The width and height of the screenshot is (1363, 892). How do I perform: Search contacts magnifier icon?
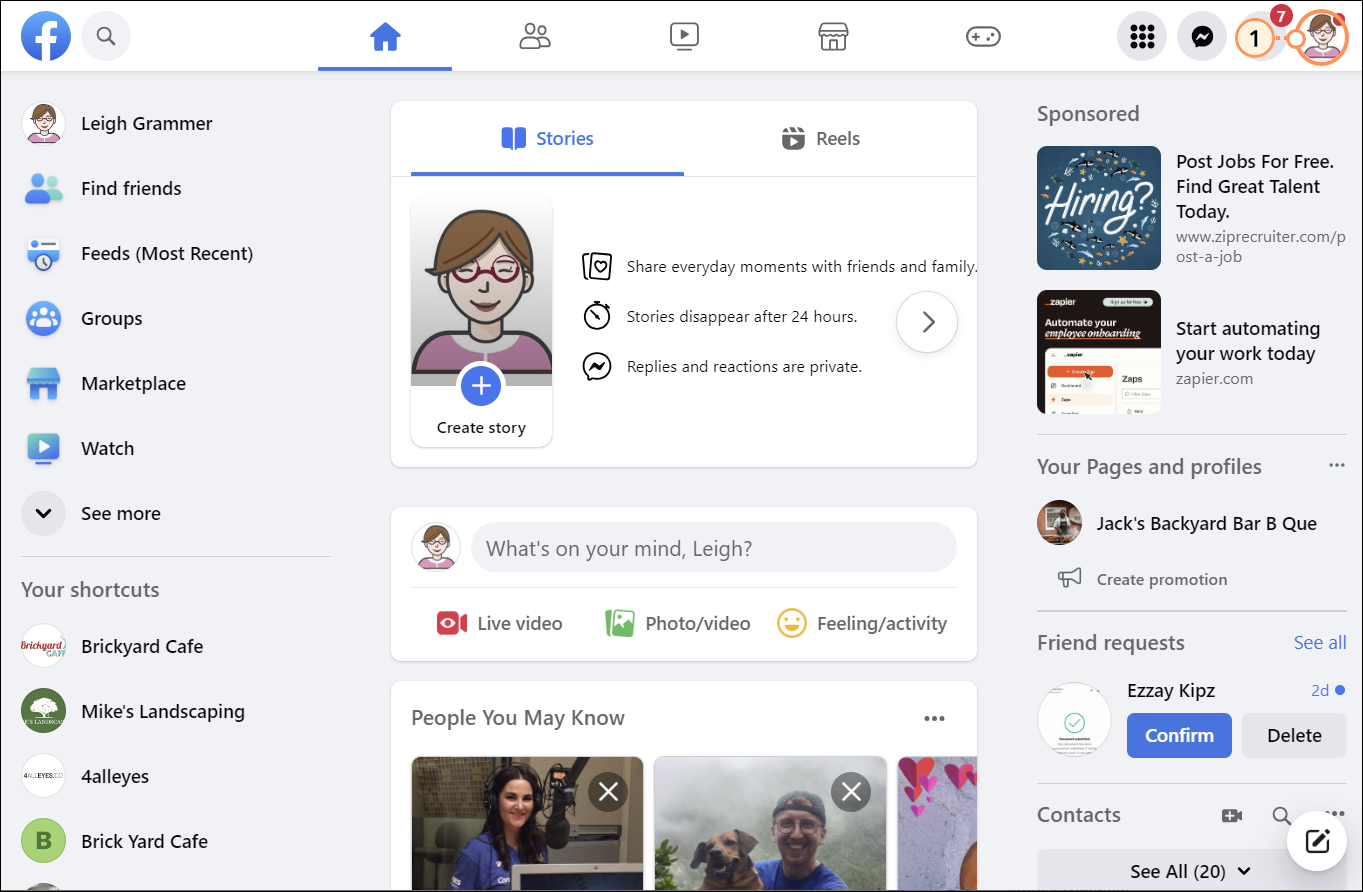tap(1281, 816)
